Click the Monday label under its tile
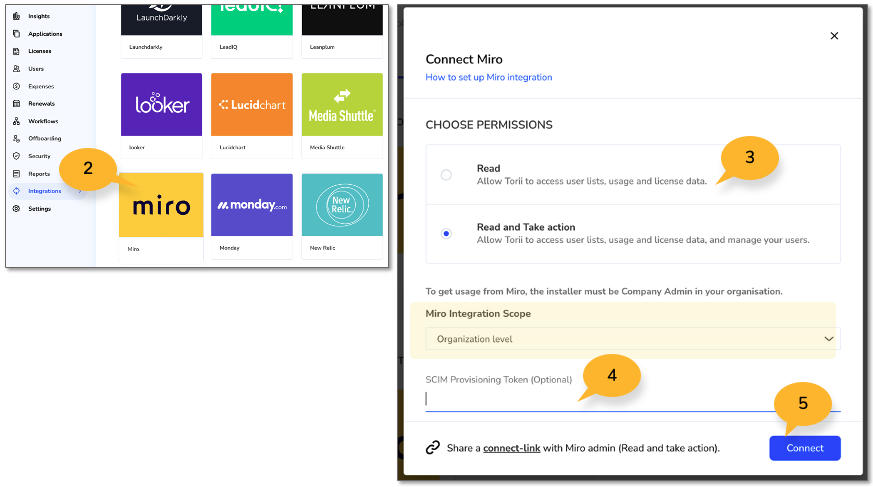Screen dimensions: 873x487 (229, 248)
